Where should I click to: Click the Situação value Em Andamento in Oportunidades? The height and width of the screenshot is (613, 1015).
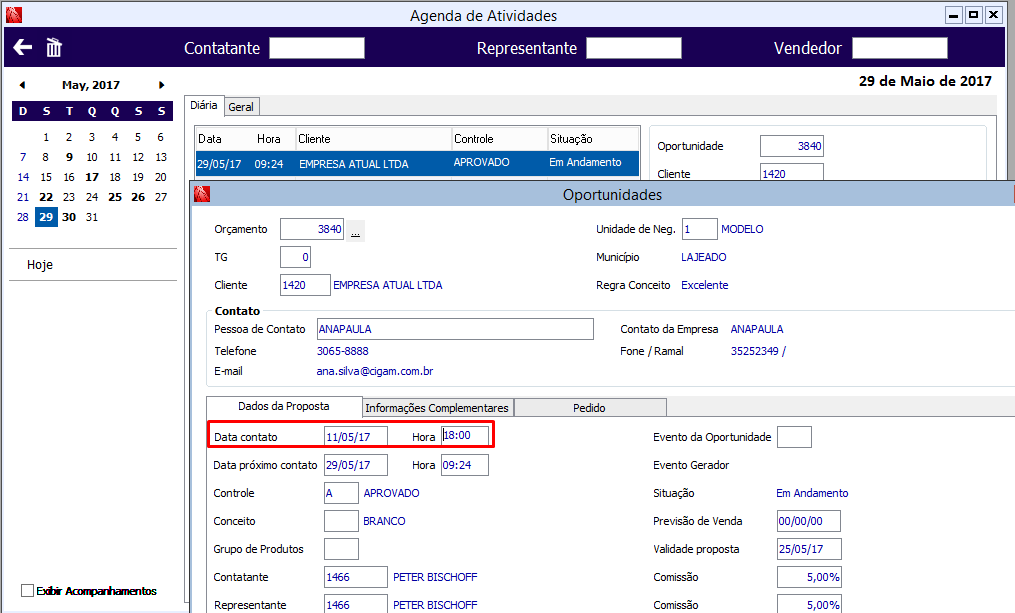click(812, 493)
